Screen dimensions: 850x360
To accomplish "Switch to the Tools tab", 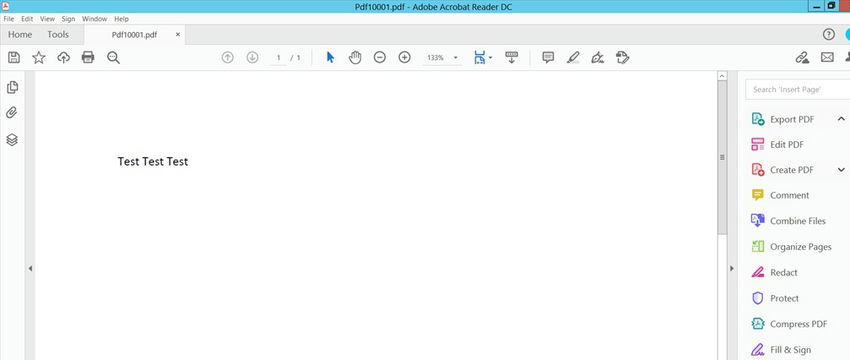I will pos(58,35).
